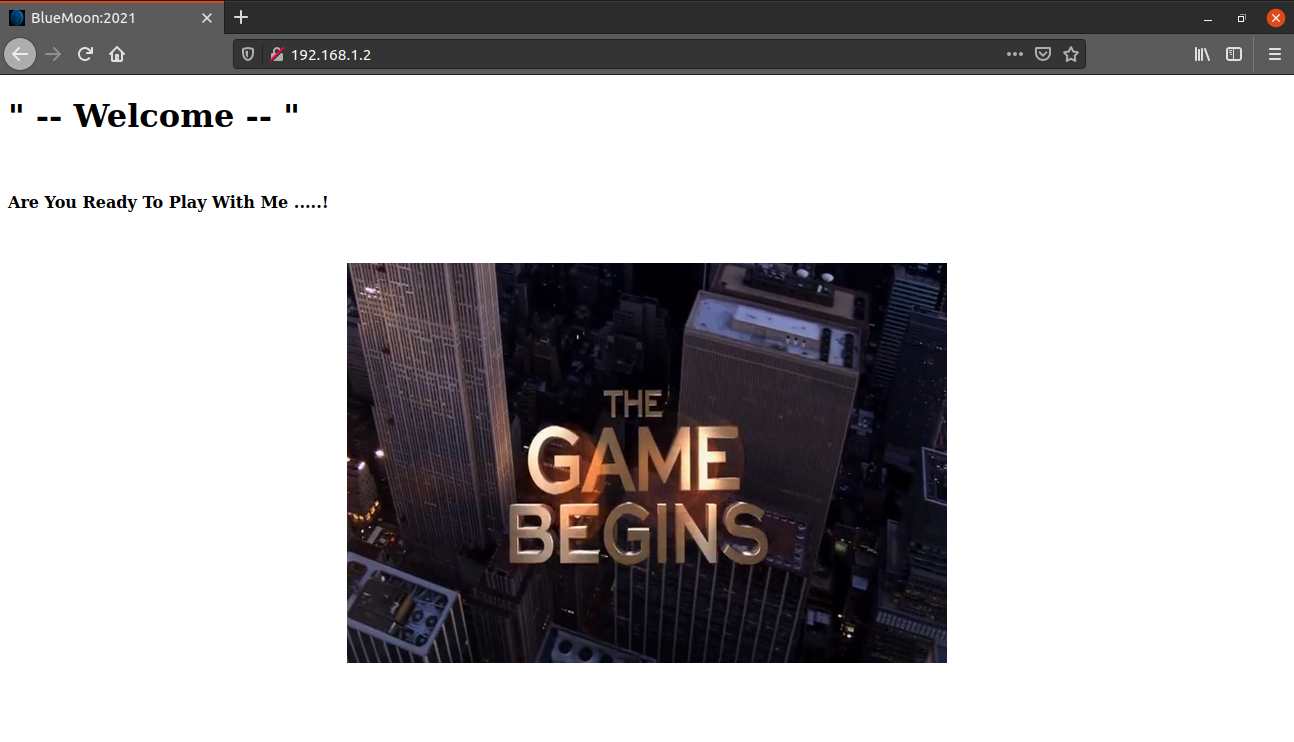Close the BlueMoon:2021 tab
The width and height of the screenshot is (1294, 742).
coord(207,18)
